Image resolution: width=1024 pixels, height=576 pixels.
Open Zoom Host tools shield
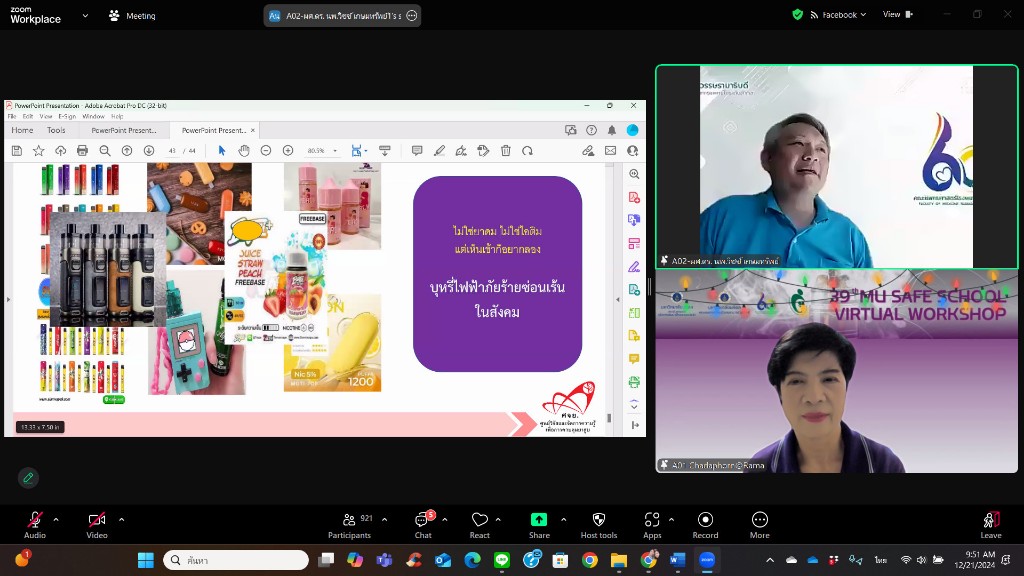pos(598,525)
